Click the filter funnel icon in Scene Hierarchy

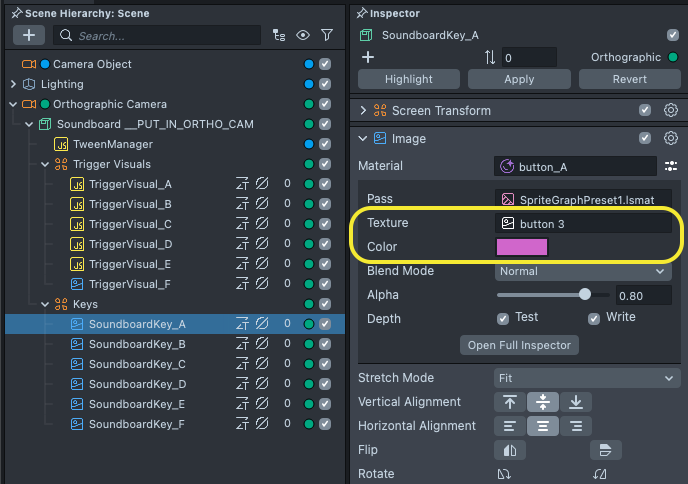pos(327,35)
